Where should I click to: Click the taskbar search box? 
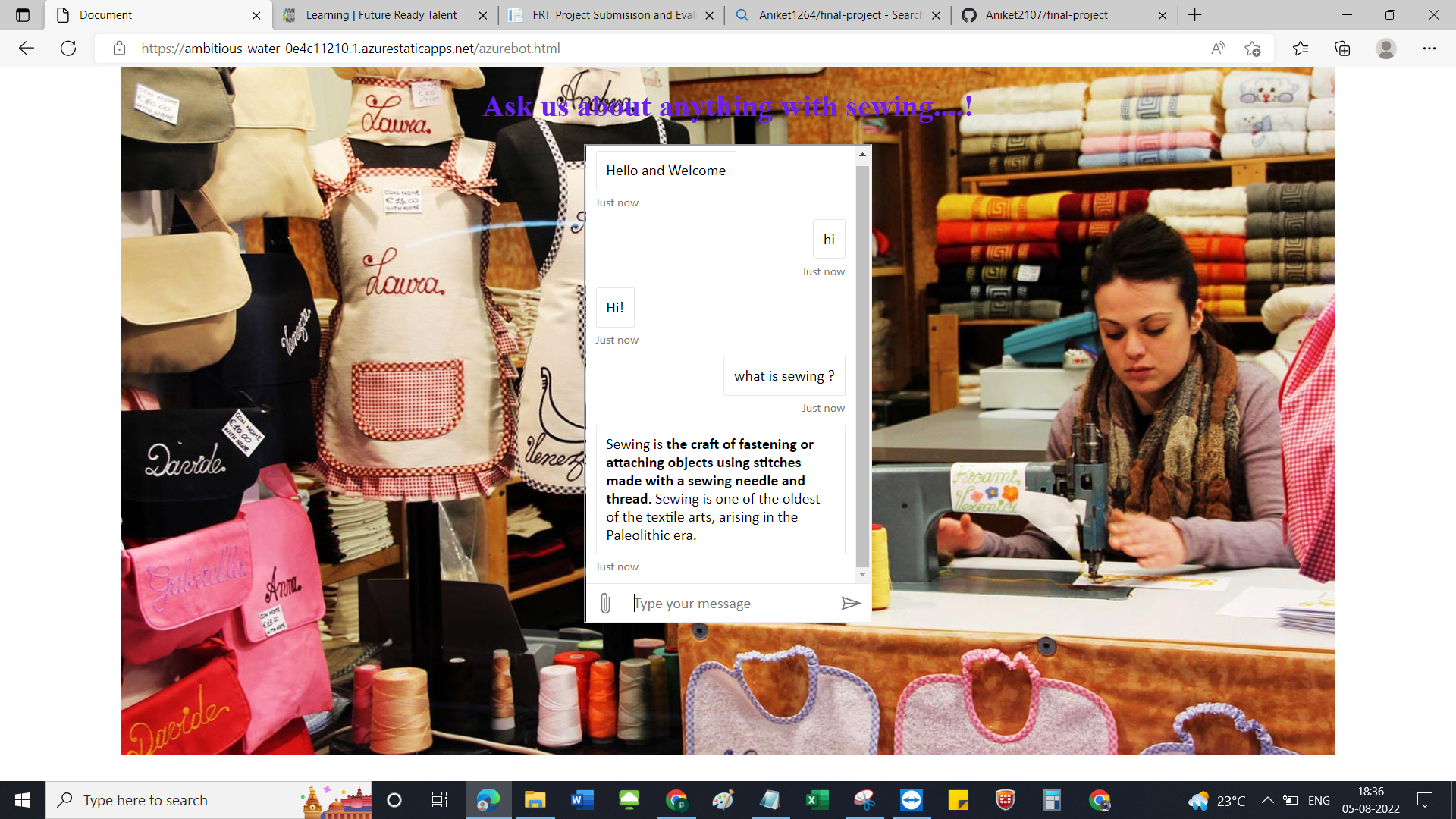[209, 800]
